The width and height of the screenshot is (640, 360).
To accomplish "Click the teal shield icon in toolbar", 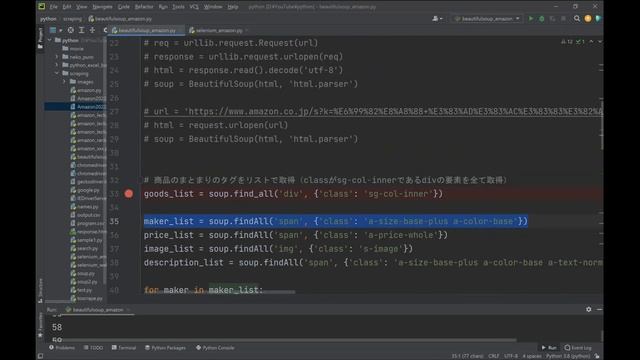I will coord(598,19).
